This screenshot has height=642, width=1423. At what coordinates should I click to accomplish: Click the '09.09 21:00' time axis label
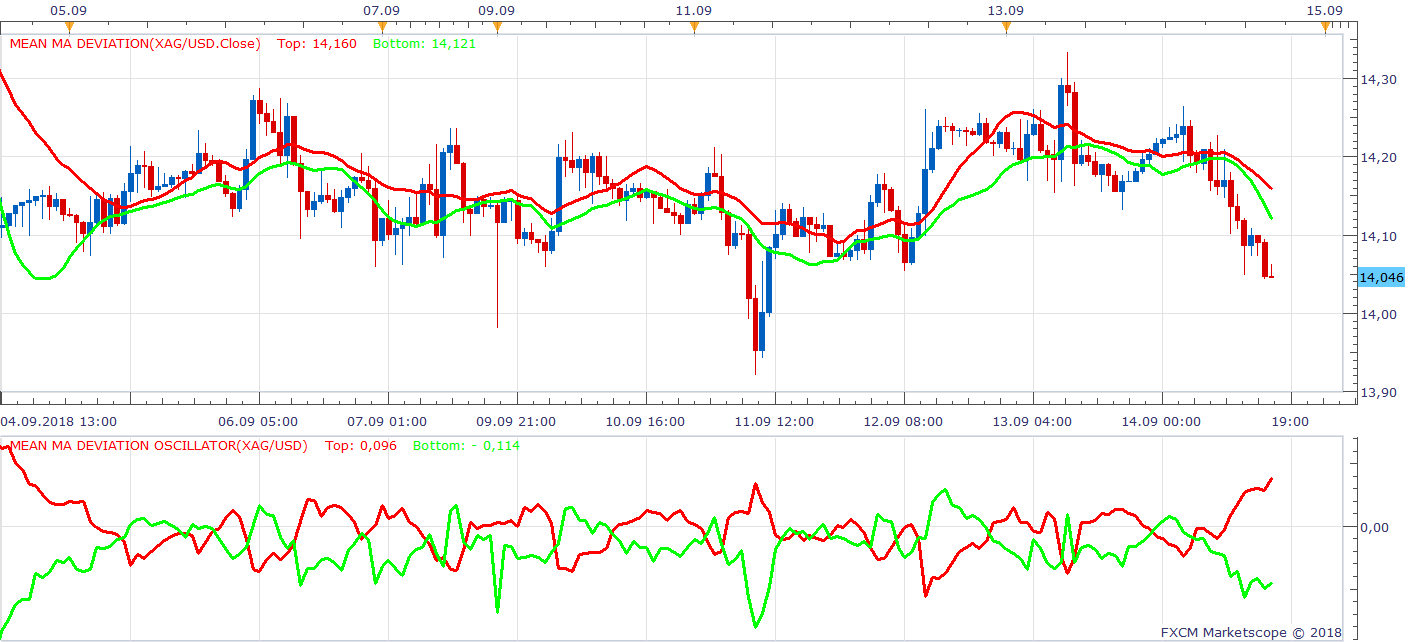[517, 422]
